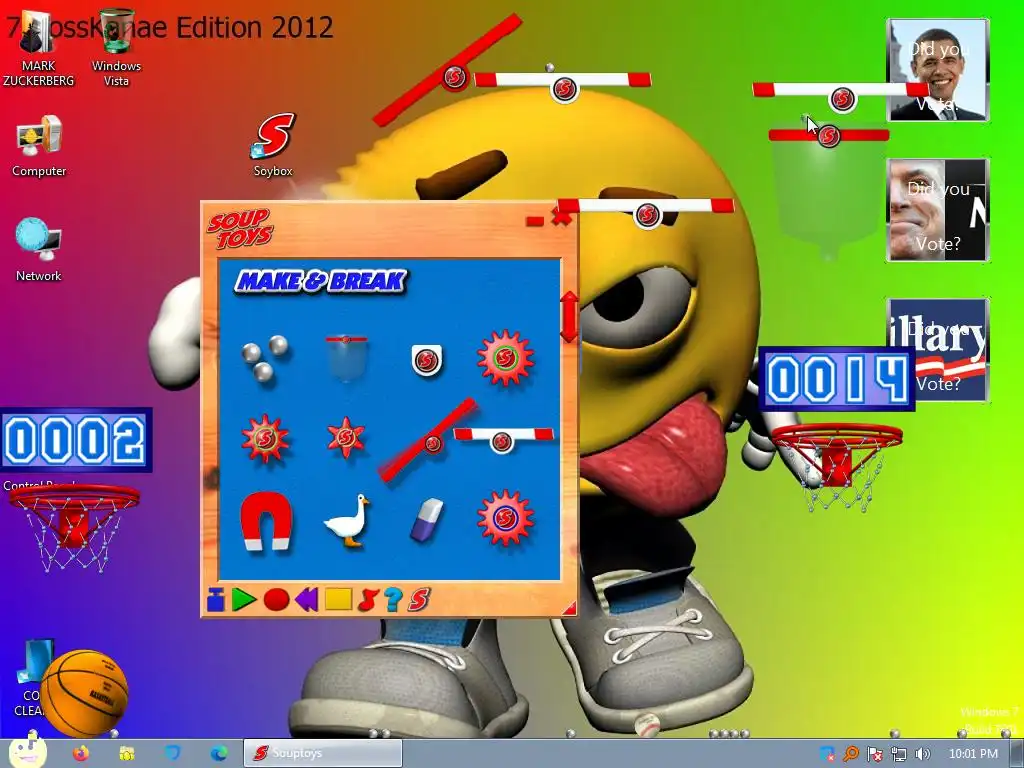Open the Start menu orb

pyautogui.click(x=27, y=751)
